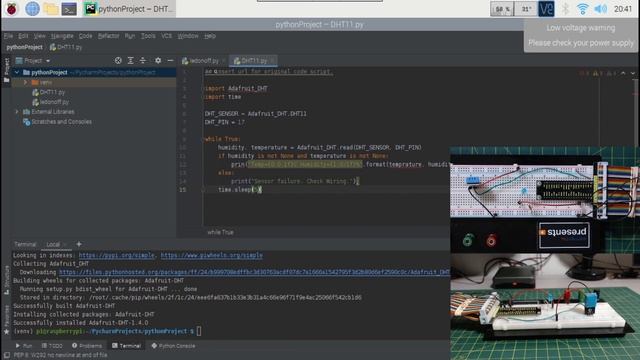Open the Run menu
Viewport: 640px width, 360px height.
pos(130,36)
